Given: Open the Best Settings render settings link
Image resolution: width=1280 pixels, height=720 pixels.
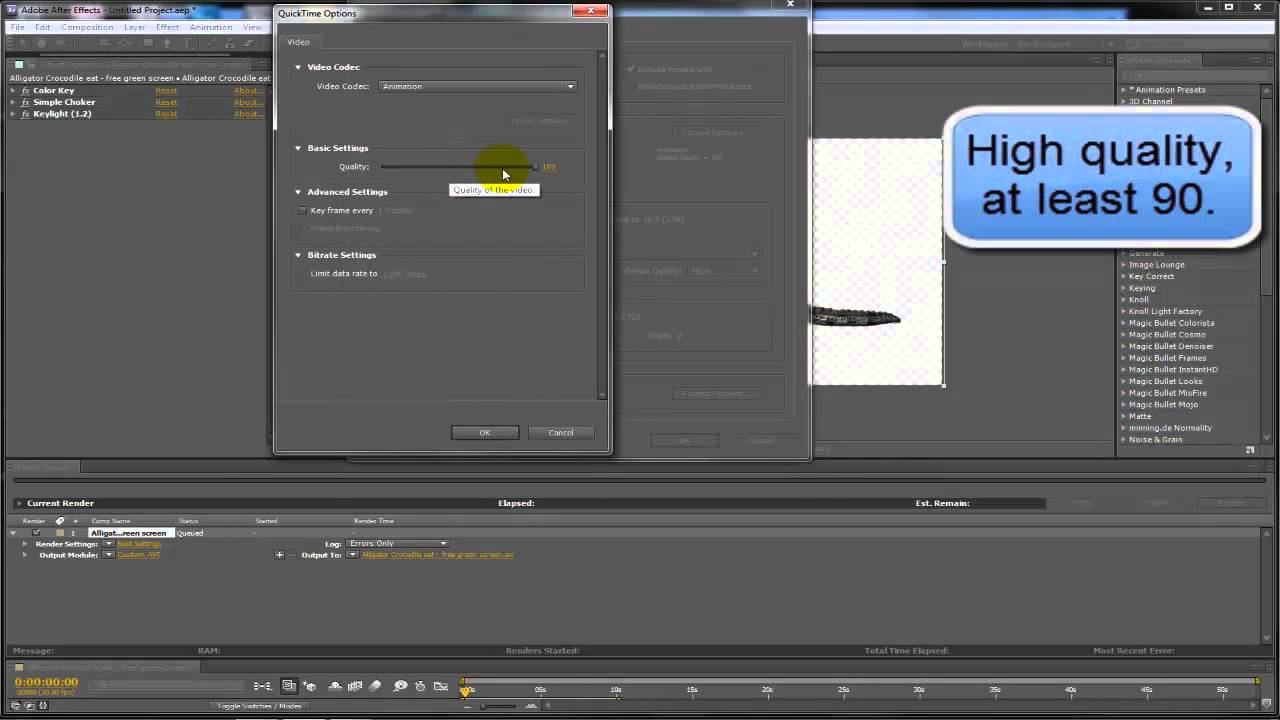Looking at the screenshot, I should pyautogui.click(x=139, y=544).
